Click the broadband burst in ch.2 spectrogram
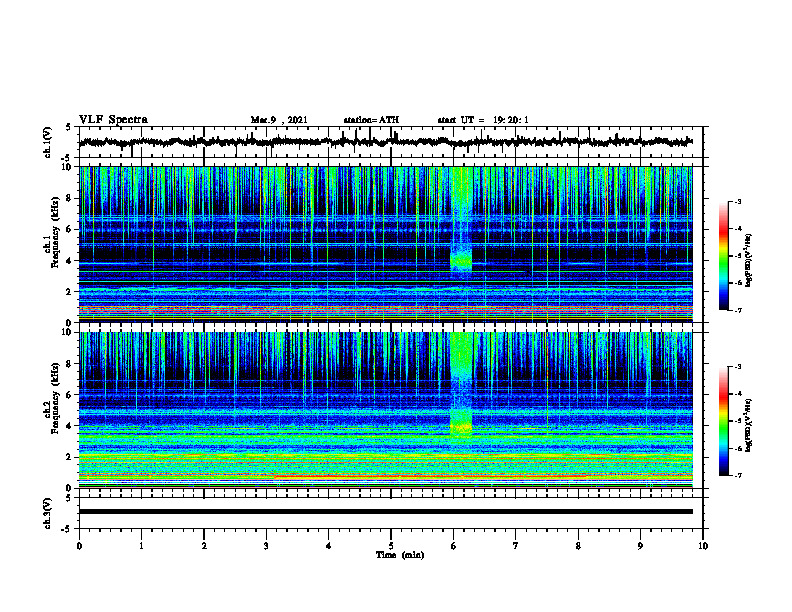This screenshot has width=792, height=612. [461, 386]
